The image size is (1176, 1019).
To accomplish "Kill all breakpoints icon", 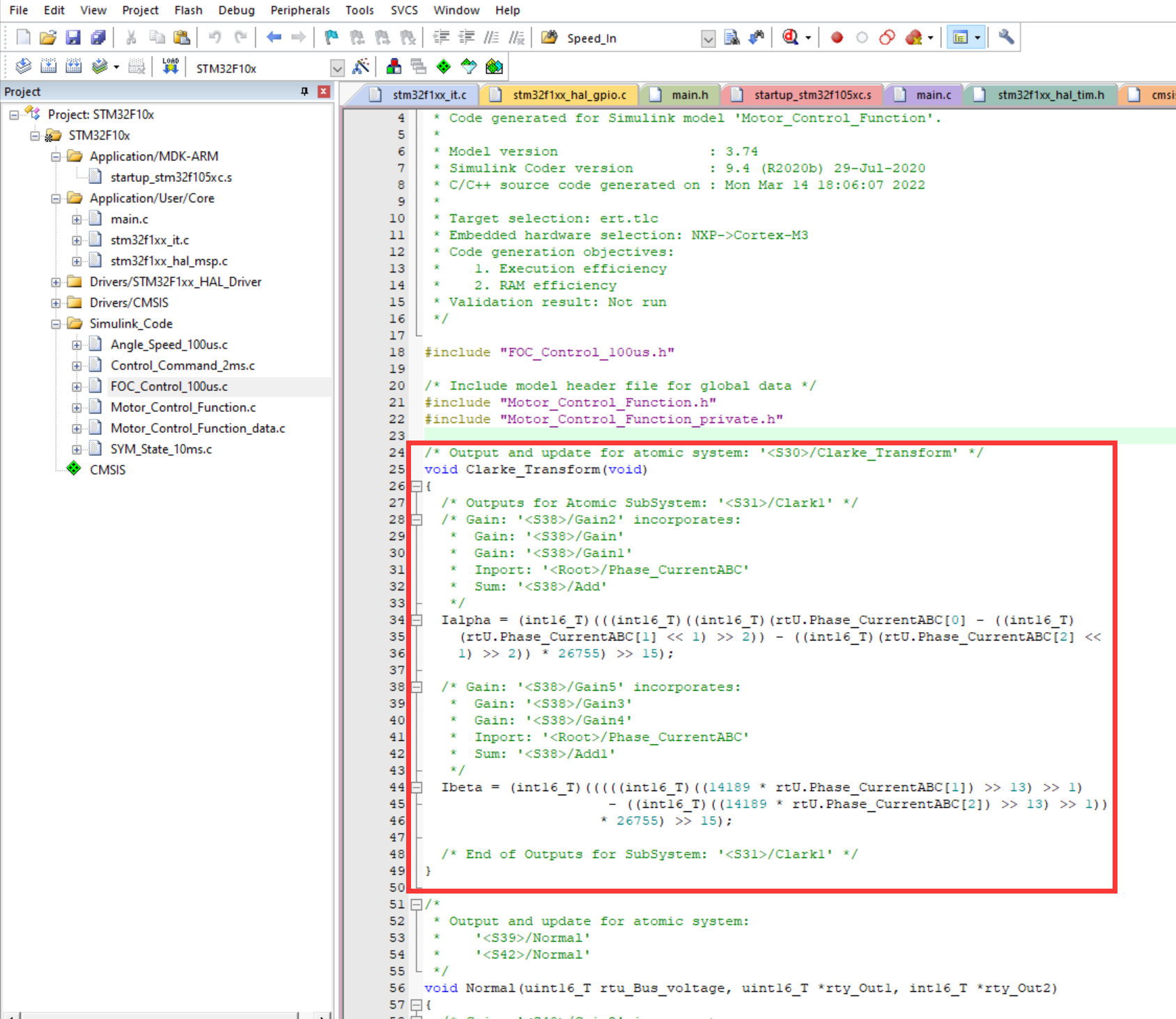I will [913, 38].
